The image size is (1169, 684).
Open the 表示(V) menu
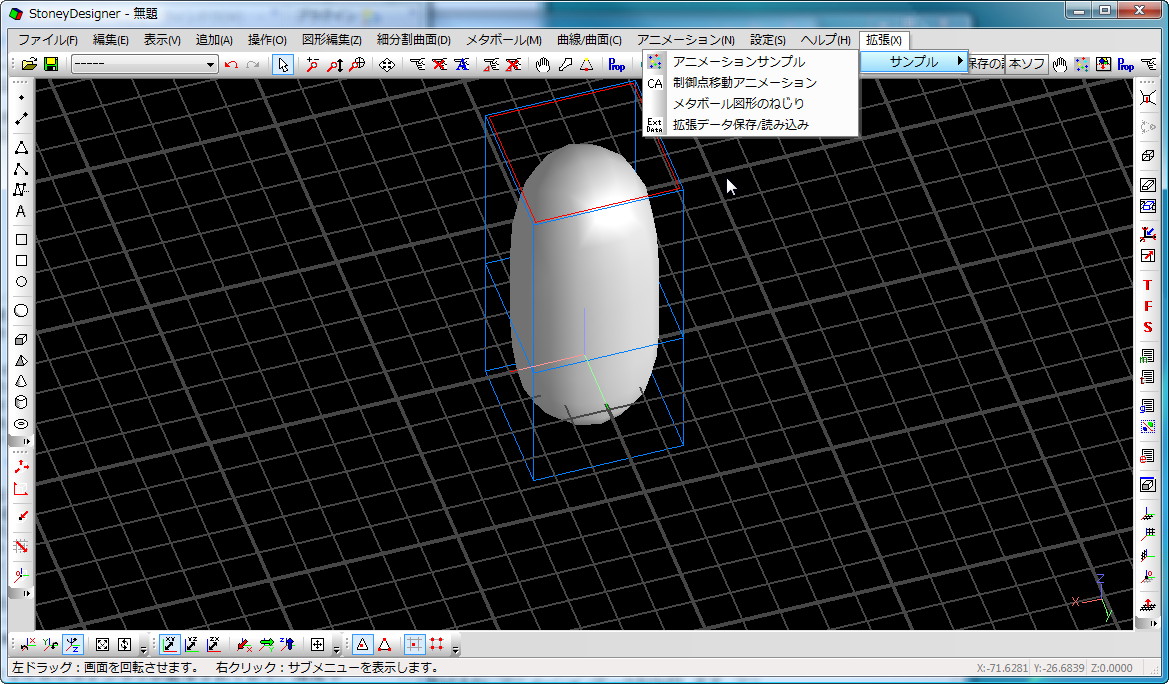click(162, 40)
